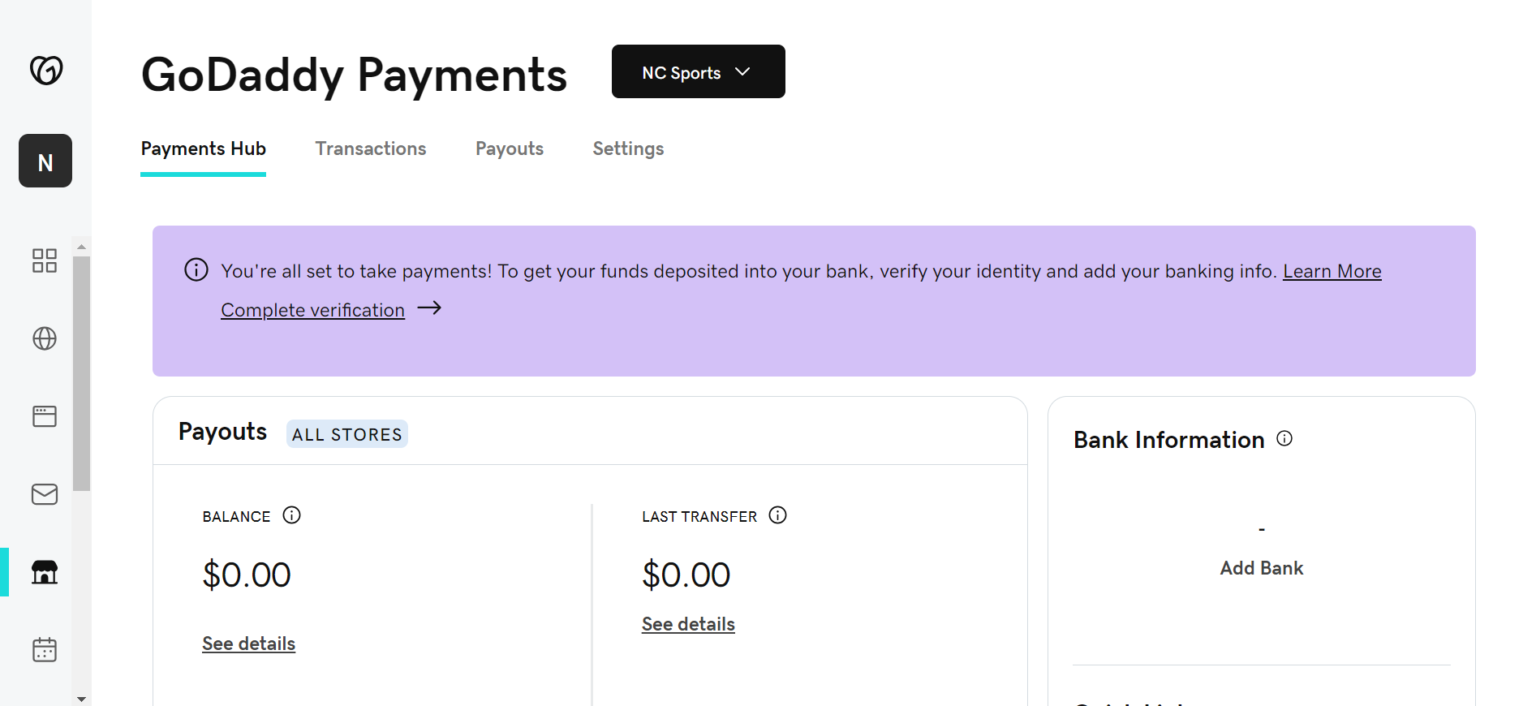This screenshot has height=706, width=1536.
Task: Open the website browser icon in sidebar
Action: click(x=45, y=416)
